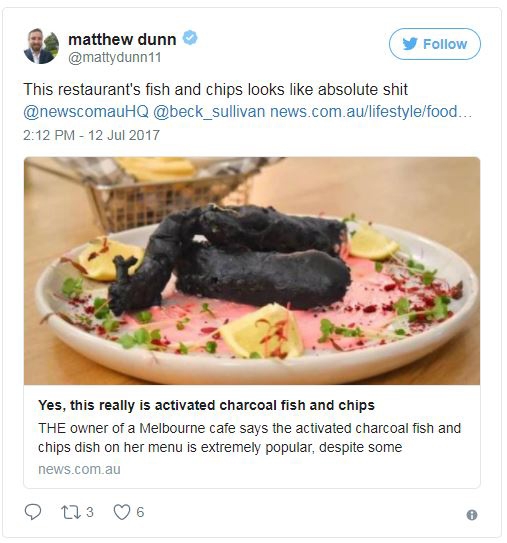Click the like count of 6
The height and width of the screenshot is (543, 507).
point(140,512)
